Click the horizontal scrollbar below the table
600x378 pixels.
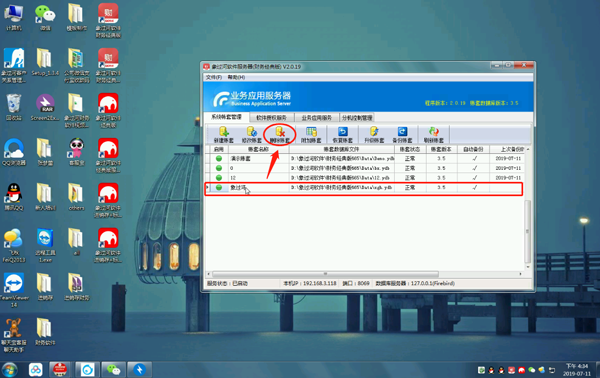[x=325, y=274]
